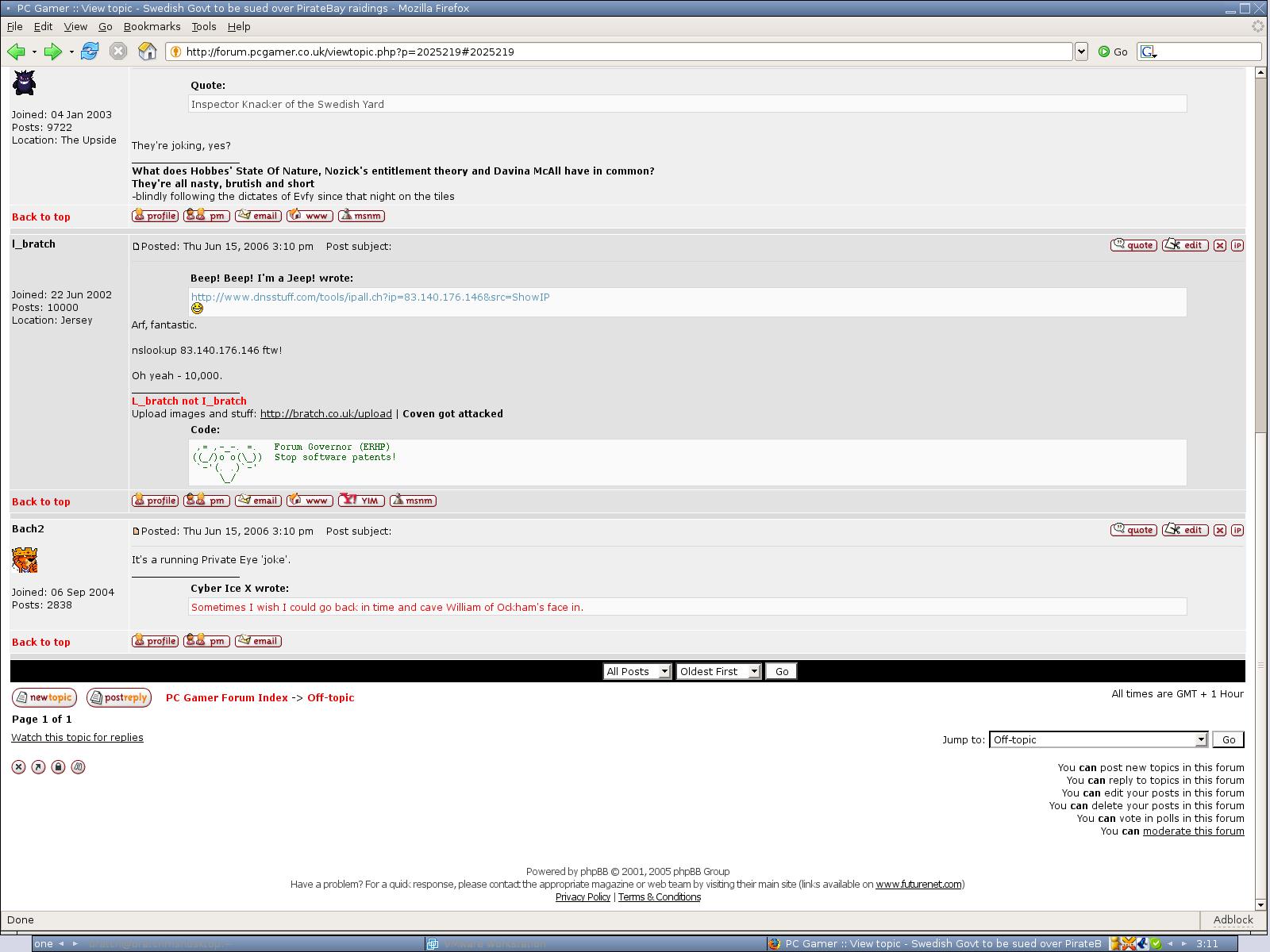Open the View menu
The image size is (1270, 952).
(75, 26)
